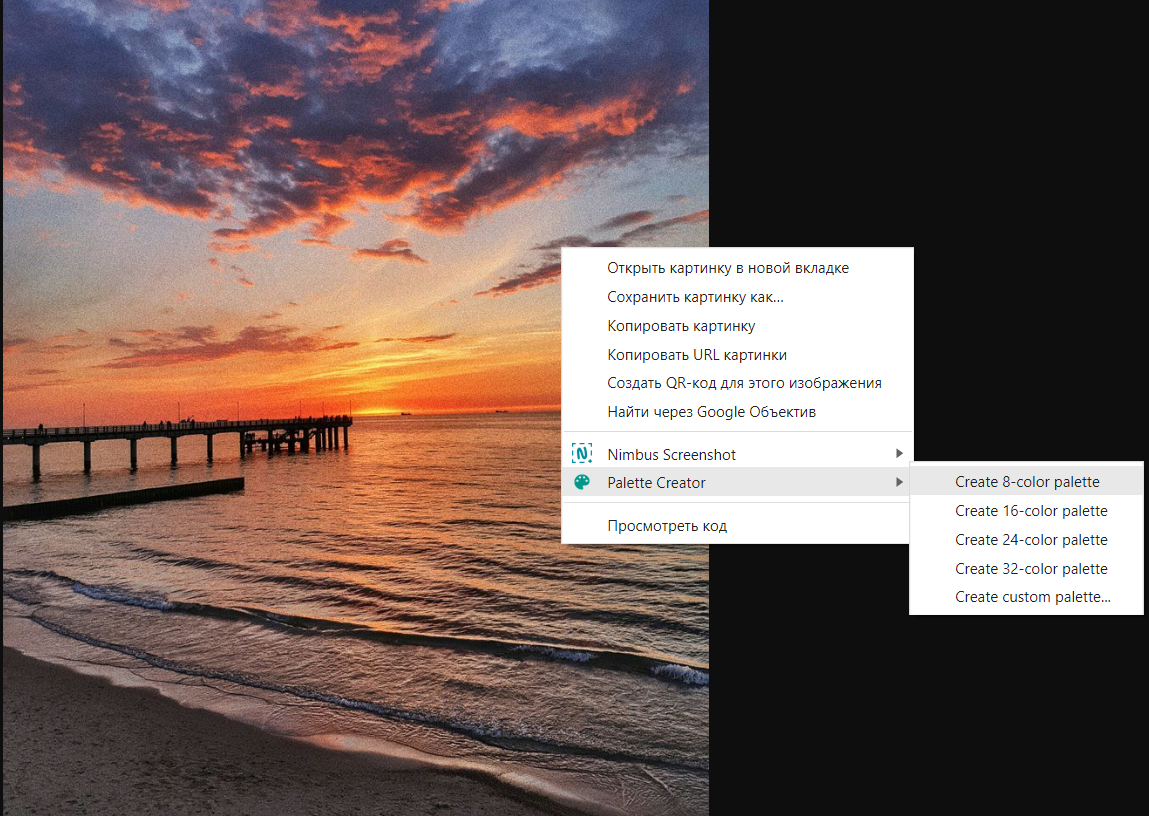Viewport: 1149px width, 816px height.
Task: Select 'Create 16-color palette' option
Action: 1030,511
